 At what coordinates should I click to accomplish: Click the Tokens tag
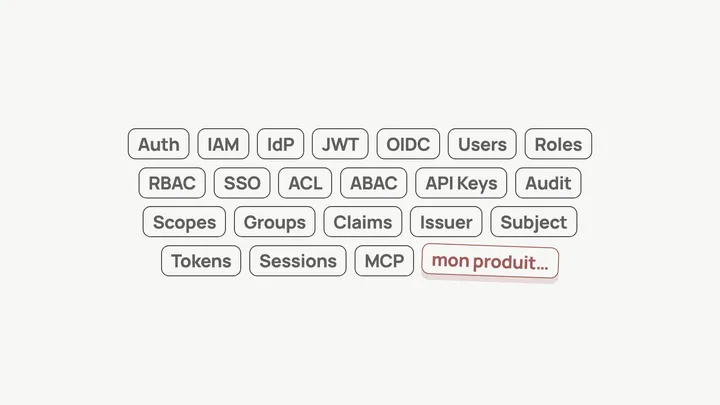tap(201, 261)
